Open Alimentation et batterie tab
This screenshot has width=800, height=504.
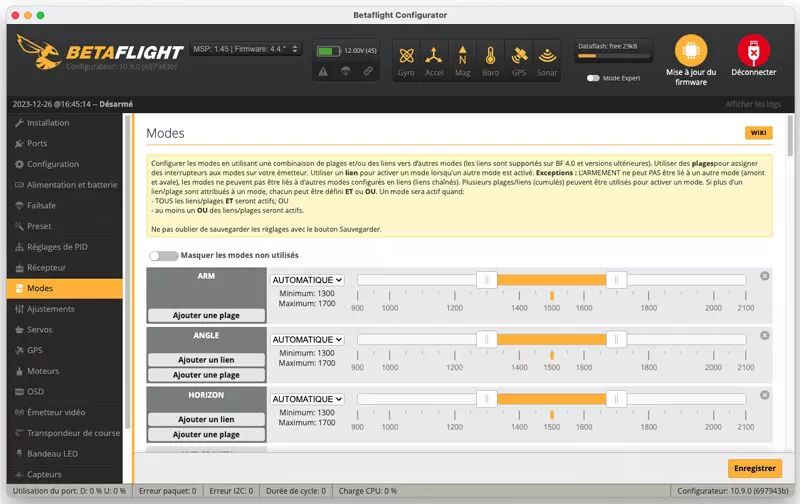[64, 185]
